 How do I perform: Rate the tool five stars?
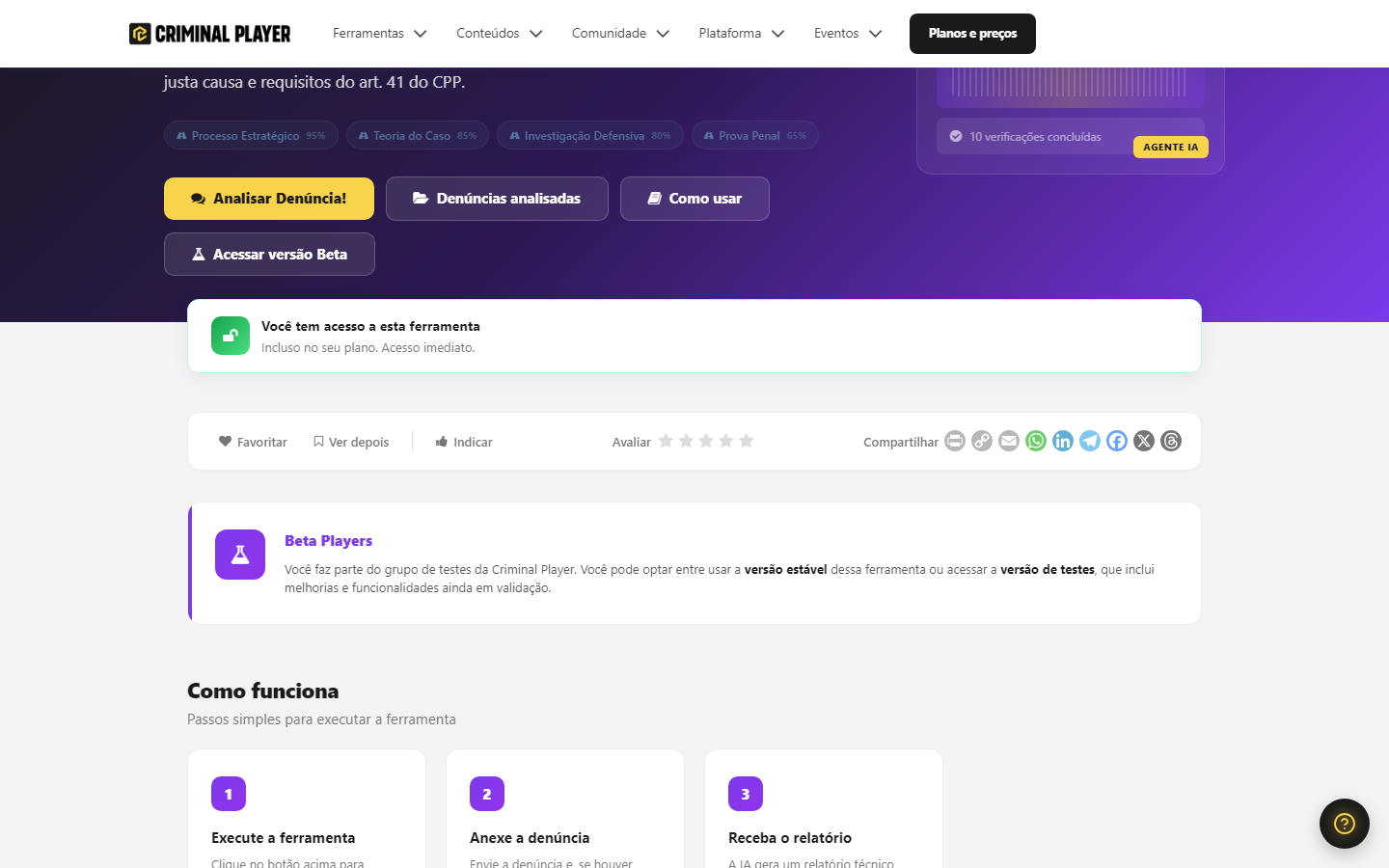[747, 441]
